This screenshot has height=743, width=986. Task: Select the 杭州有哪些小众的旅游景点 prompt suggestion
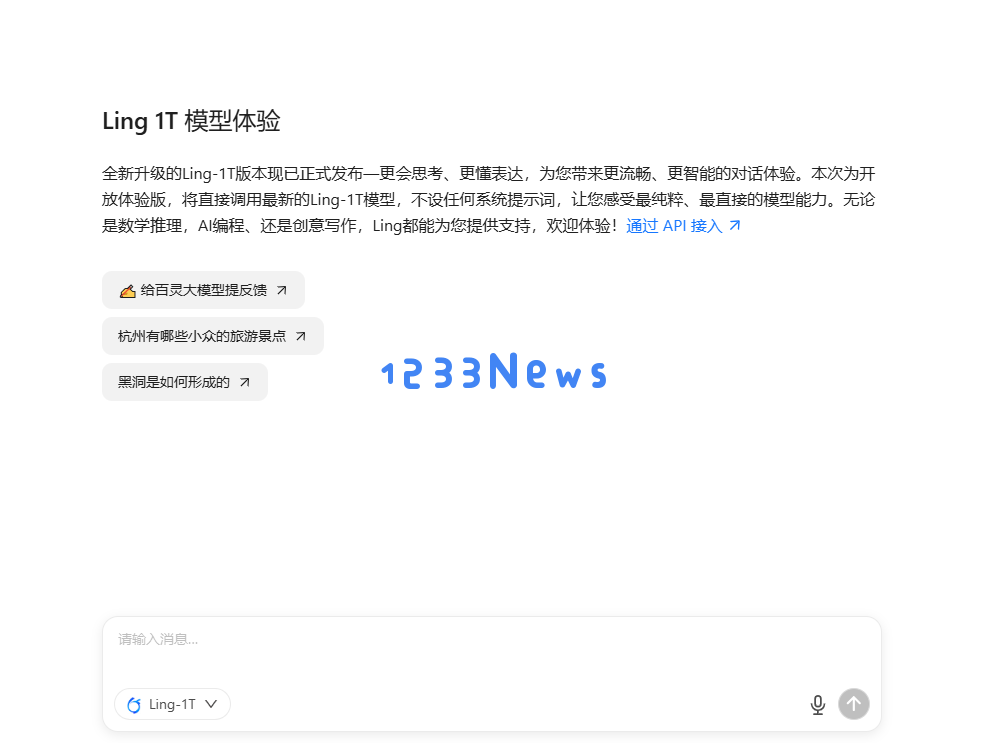(213, 336)
